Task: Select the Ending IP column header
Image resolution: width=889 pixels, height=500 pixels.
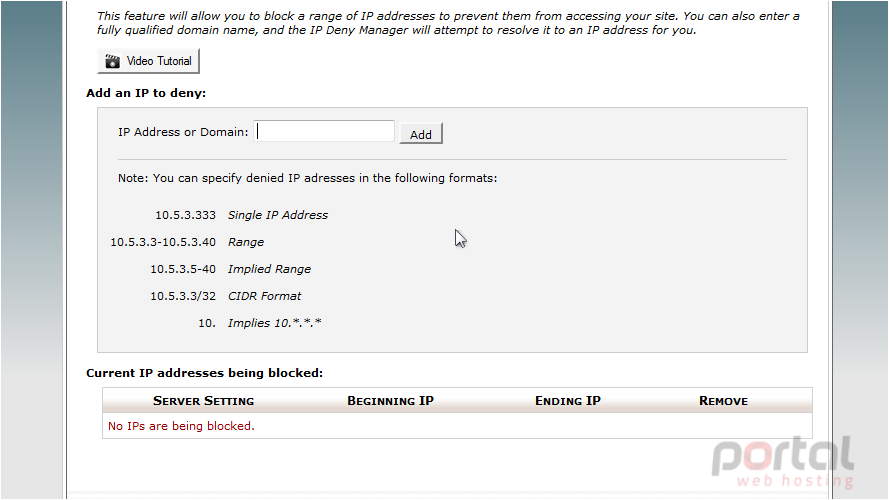Action: 568,401
